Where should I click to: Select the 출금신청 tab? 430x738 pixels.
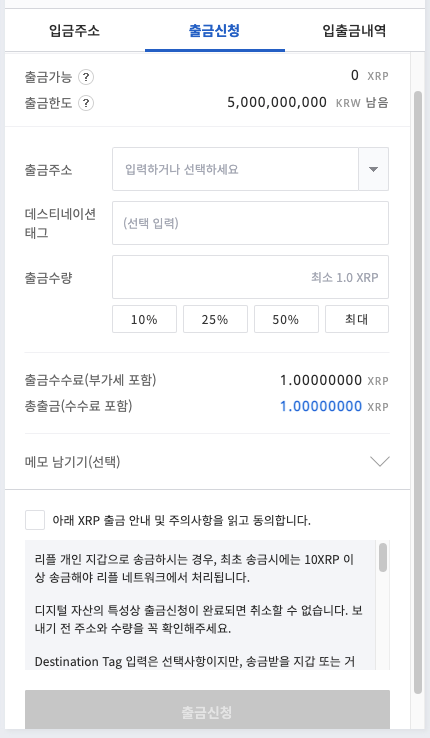pos(215,31)
